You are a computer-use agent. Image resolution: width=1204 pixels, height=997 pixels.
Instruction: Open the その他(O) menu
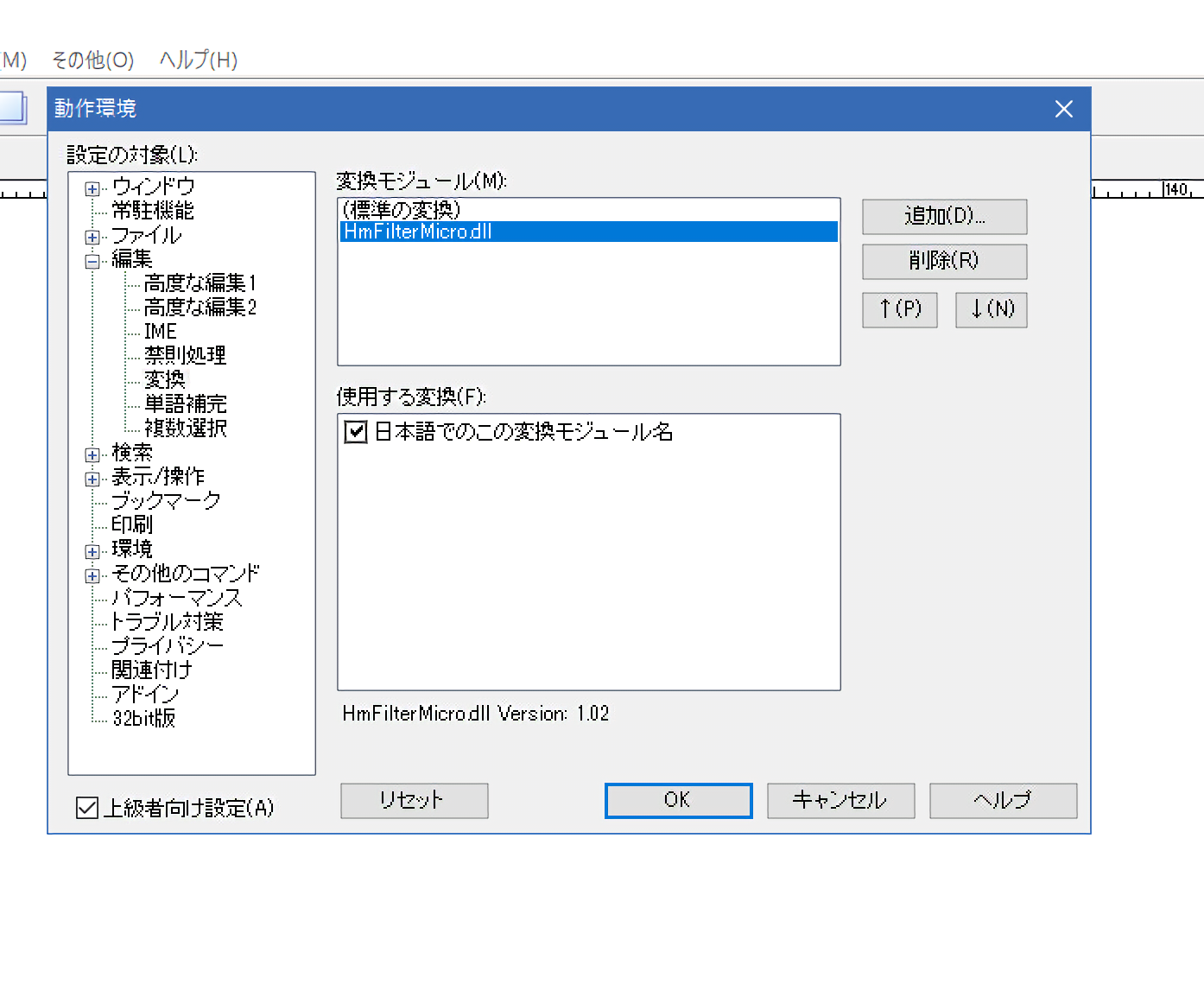coord(92,60)
